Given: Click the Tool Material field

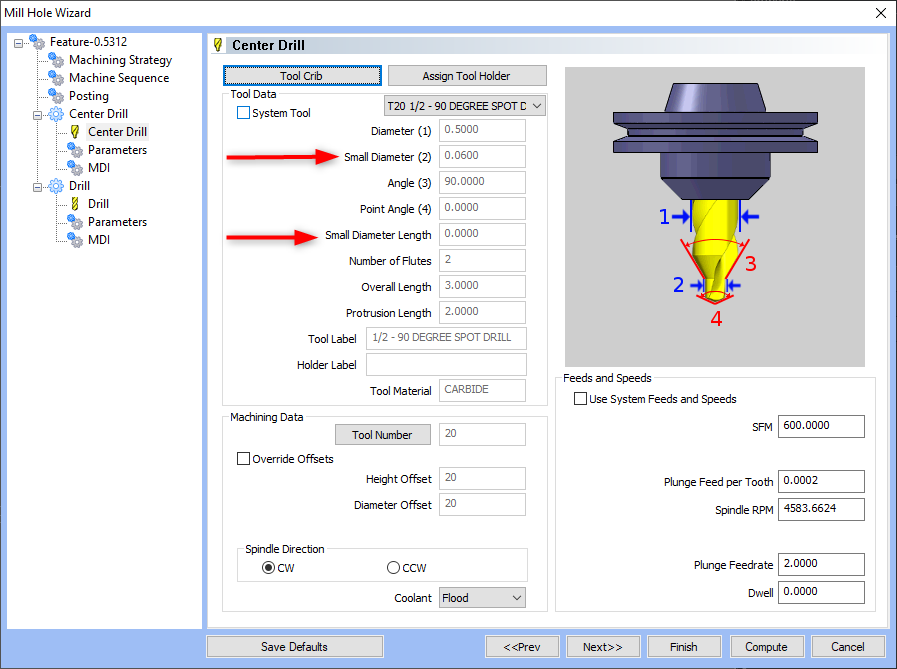Looking at the screenshot, I should click(482, 390).
